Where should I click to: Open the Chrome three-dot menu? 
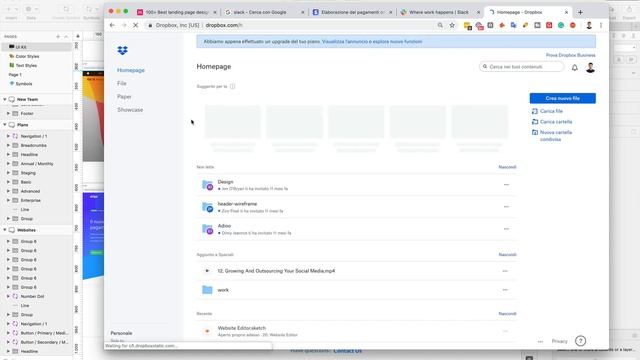[x=601, y=25]
